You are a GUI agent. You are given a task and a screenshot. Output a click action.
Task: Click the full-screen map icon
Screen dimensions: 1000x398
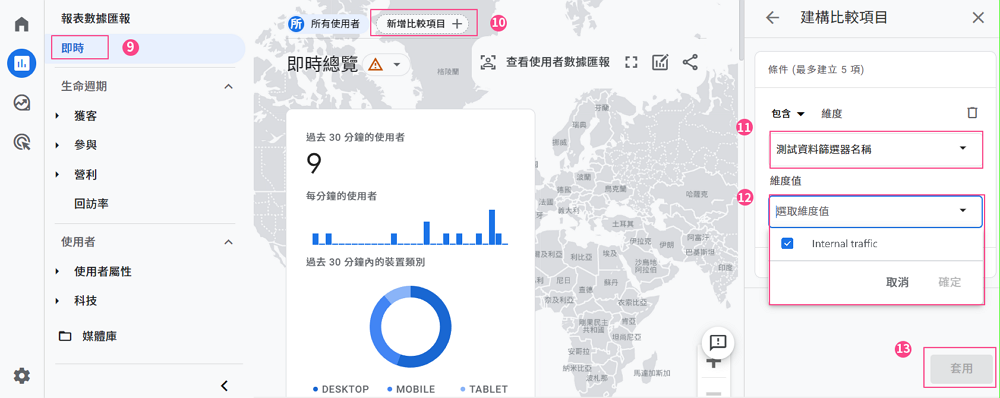tap(631, 63)
